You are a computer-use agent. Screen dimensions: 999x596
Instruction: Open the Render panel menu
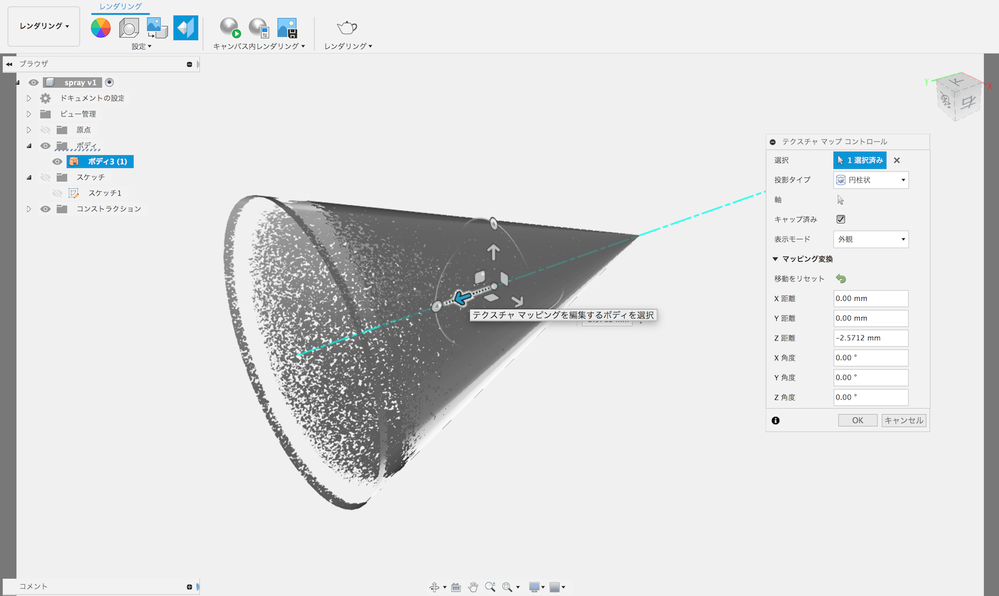348,47
